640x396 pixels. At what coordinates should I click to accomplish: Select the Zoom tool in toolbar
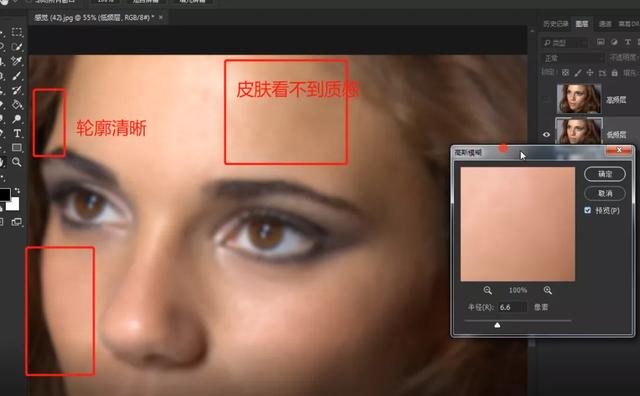(17, 162)
